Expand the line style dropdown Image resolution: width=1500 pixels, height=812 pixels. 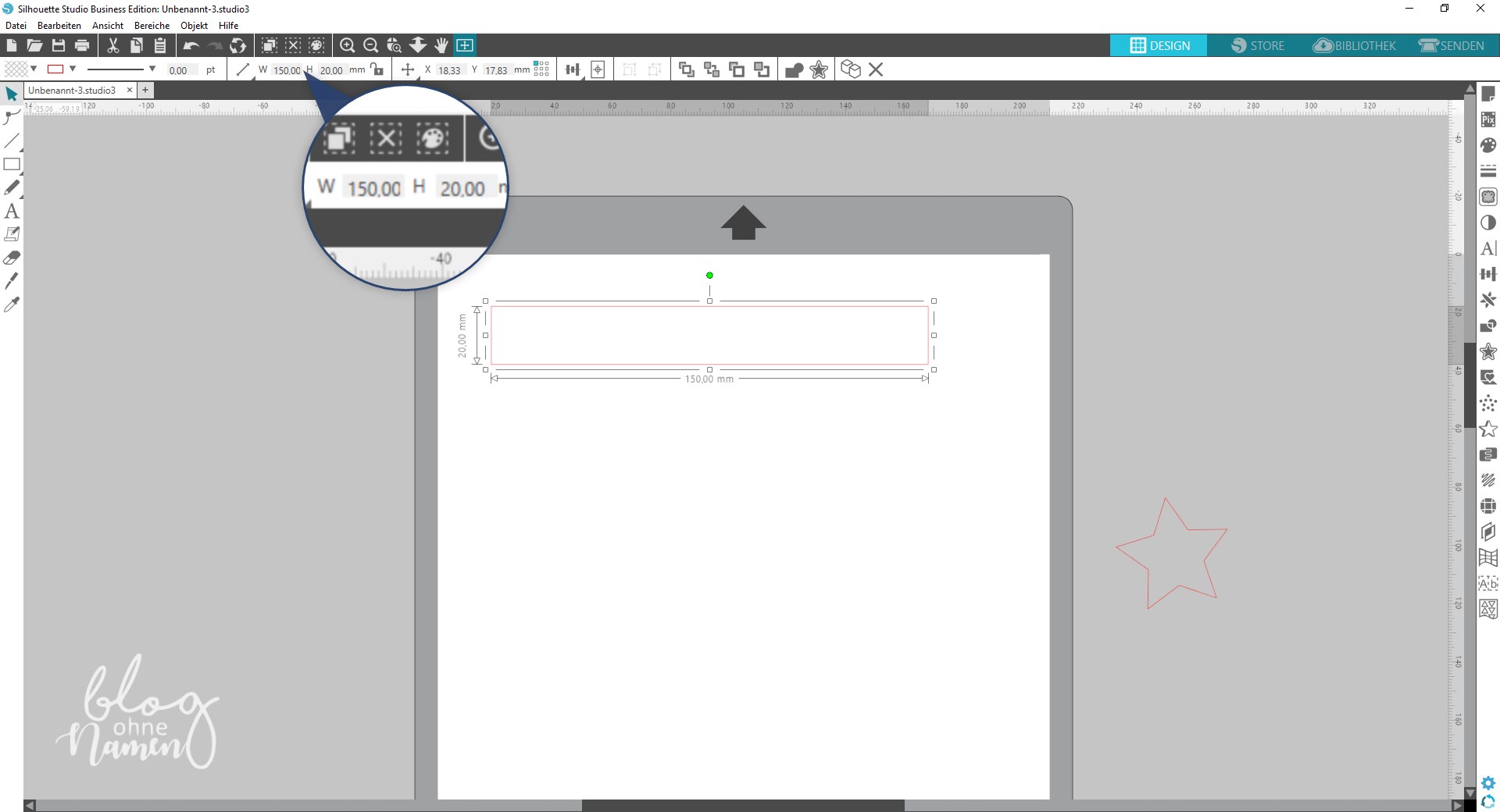152,69
